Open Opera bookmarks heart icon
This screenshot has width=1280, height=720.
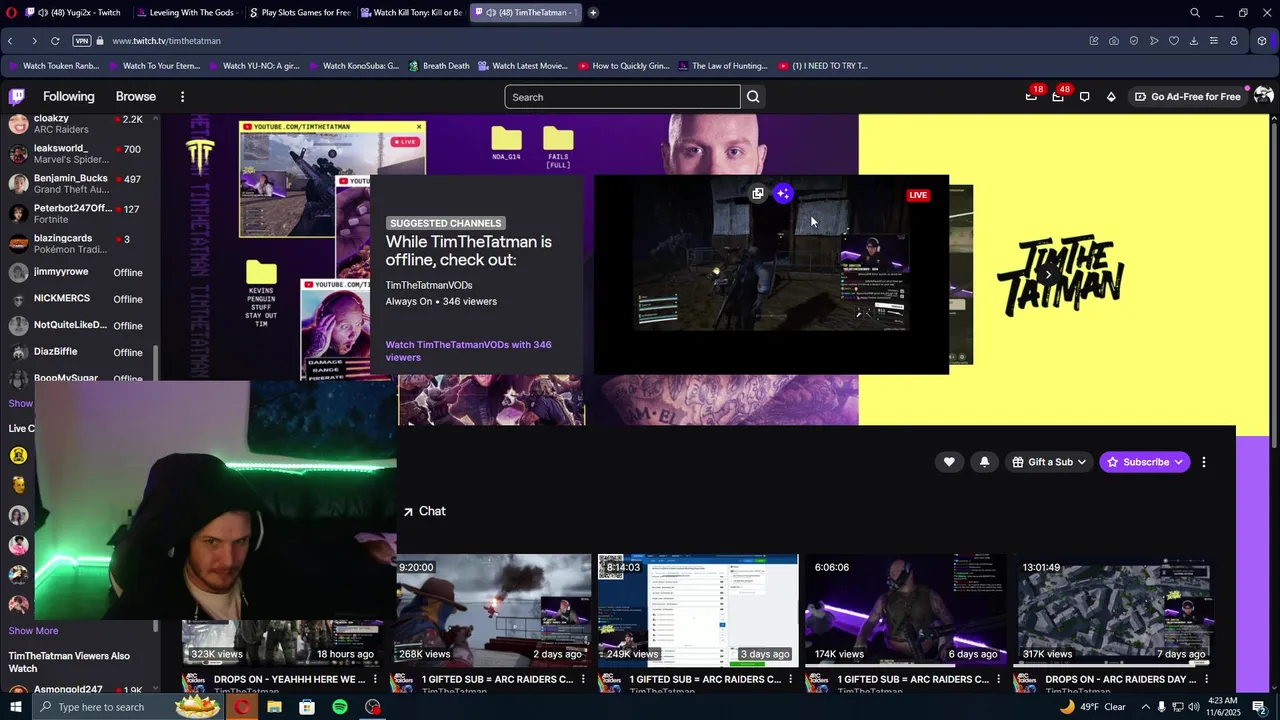pyautogui.click(x=1174, y=41)
